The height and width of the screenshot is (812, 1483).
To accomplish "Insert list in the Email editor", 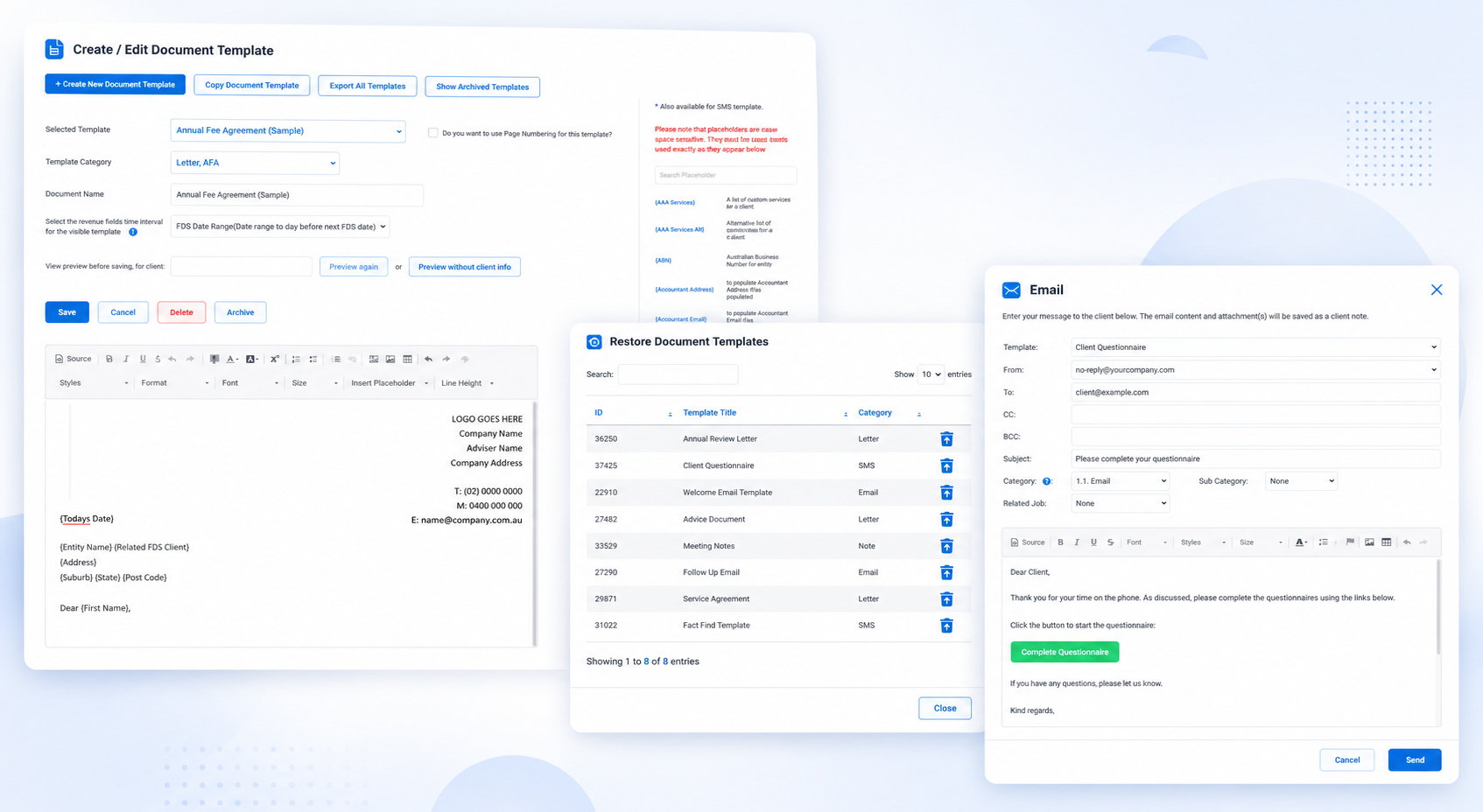I will 1323,542.
